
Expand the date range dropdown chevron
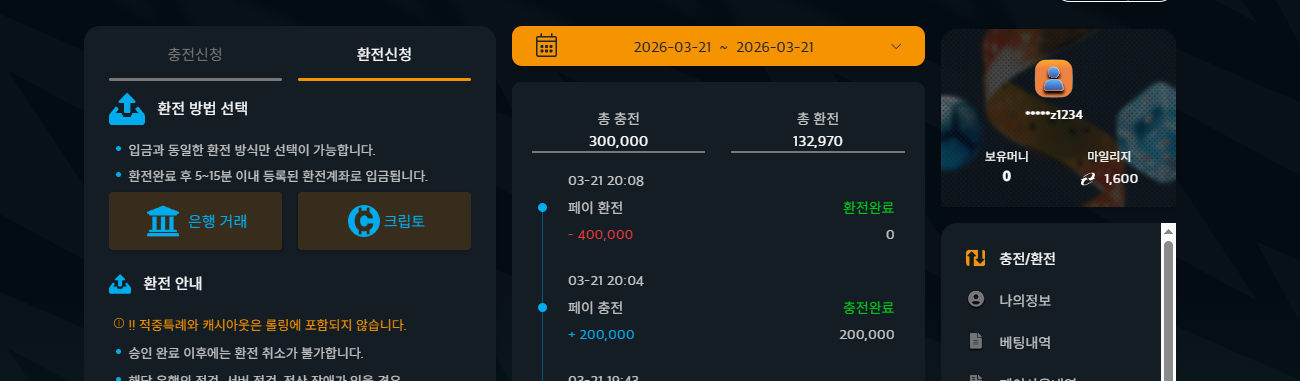coord(896,46)
